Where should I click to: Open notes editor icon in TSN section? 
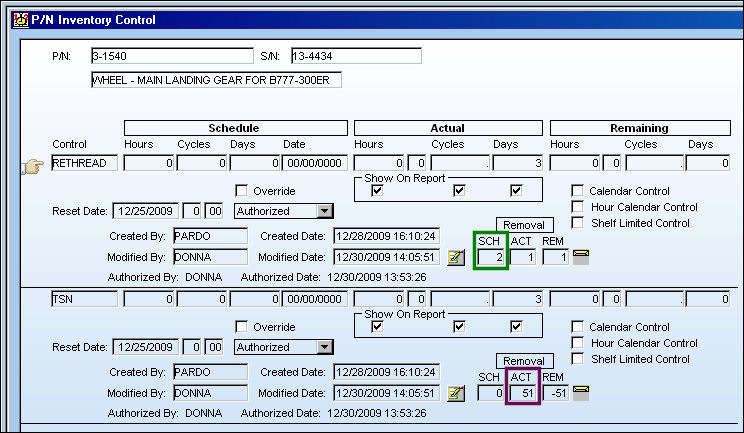[456, 394]
